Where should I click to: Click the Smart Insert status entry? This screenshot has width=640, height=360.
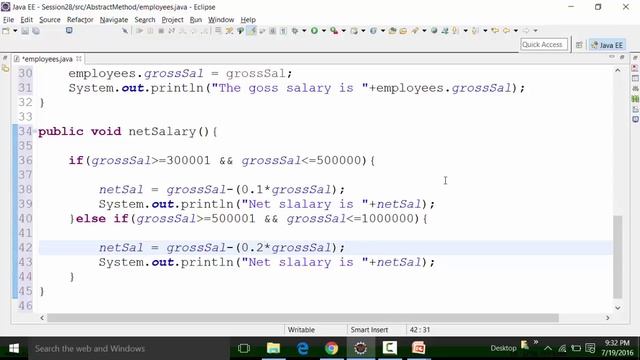(x=369, y=330)
